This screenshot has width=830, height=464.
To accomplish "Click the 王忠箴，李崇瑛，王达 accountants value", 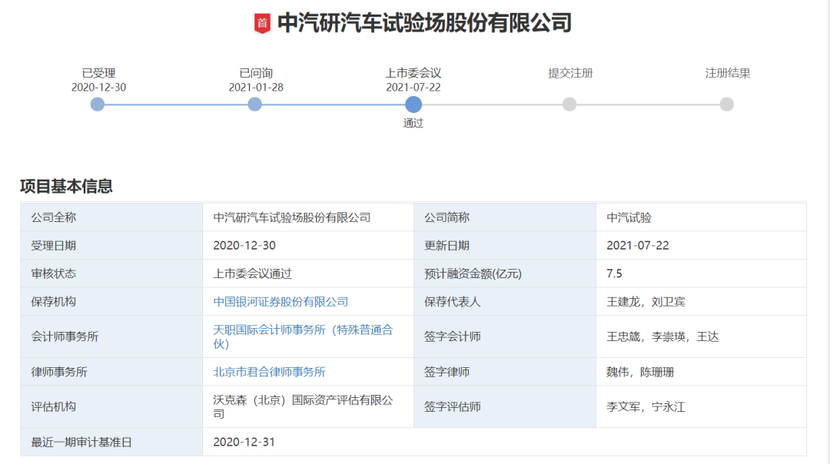I will 663,336.
